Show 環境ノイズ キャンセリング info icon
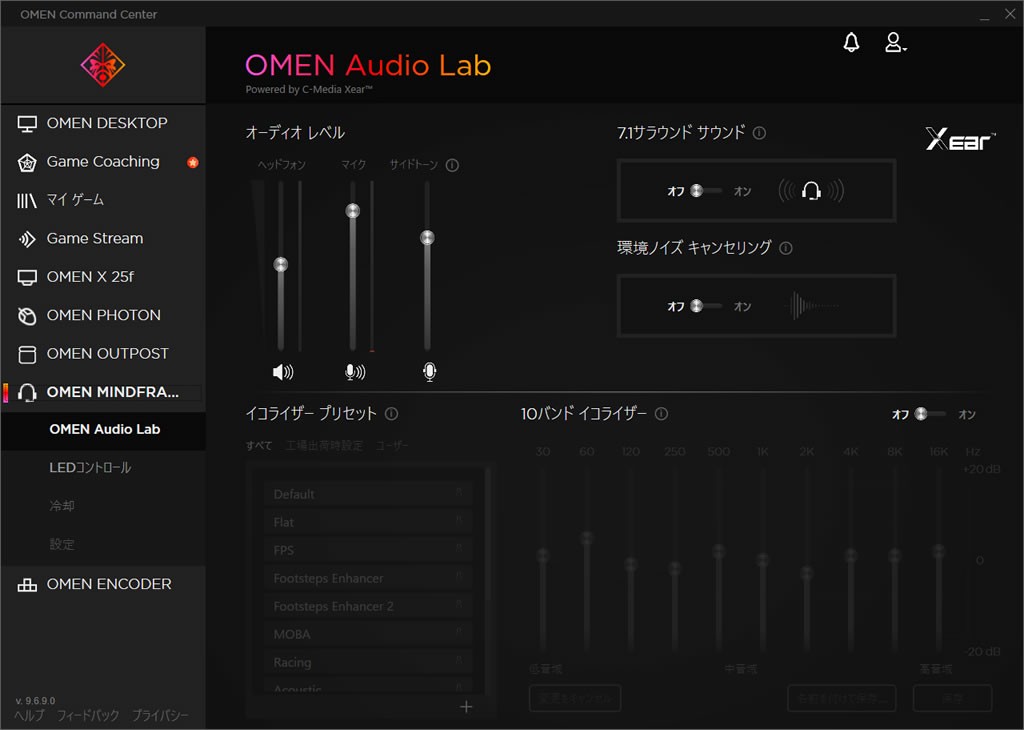Screen dimensions: 1024x730 [786, 248]
